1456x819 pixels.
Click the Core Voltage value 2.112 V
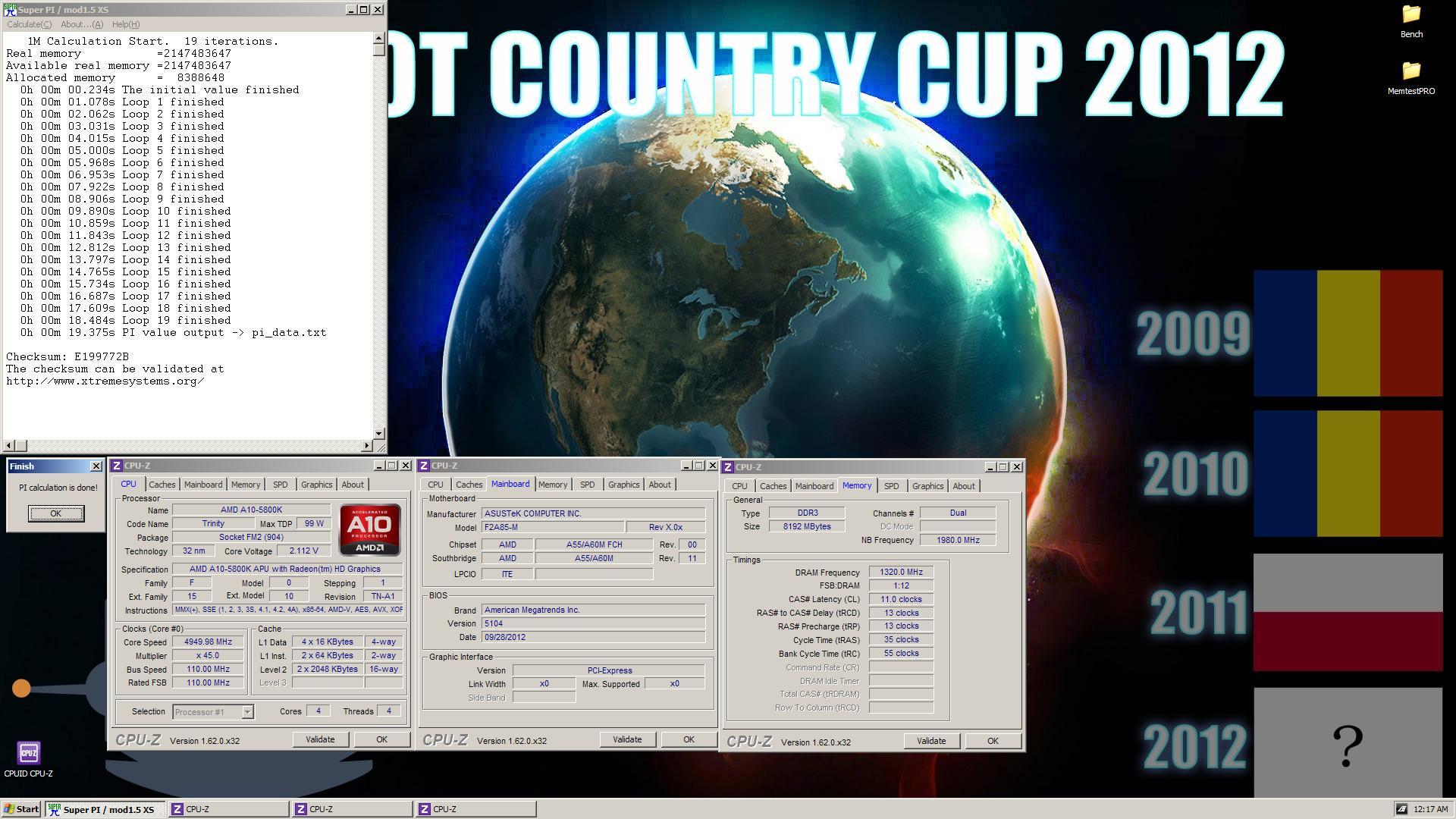pos(304,551)
